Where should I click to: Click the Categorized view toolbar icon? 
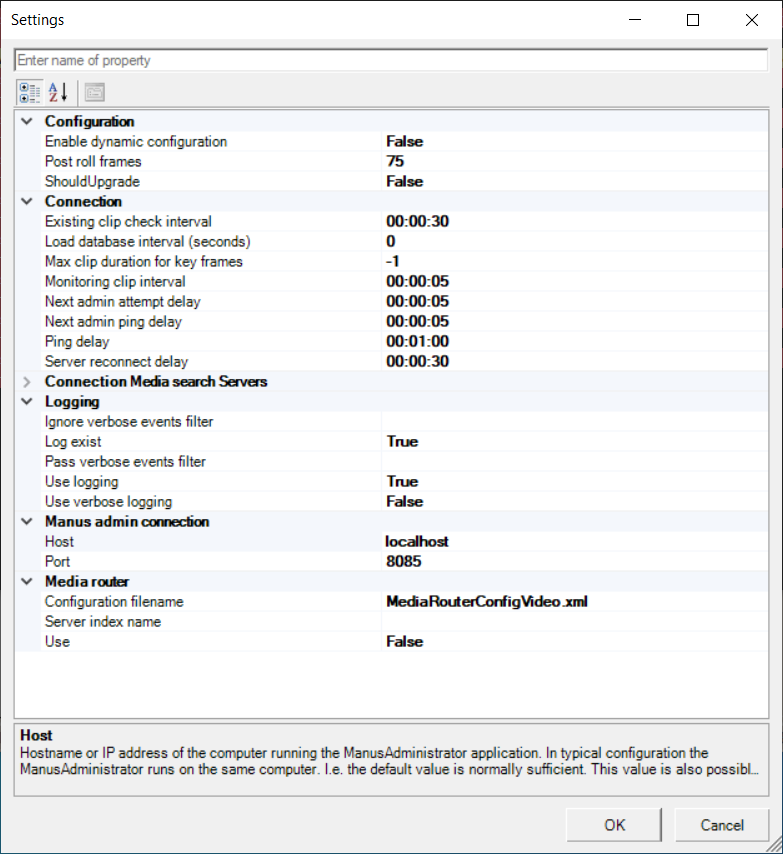pyautogui.click(x=29, y=93)
